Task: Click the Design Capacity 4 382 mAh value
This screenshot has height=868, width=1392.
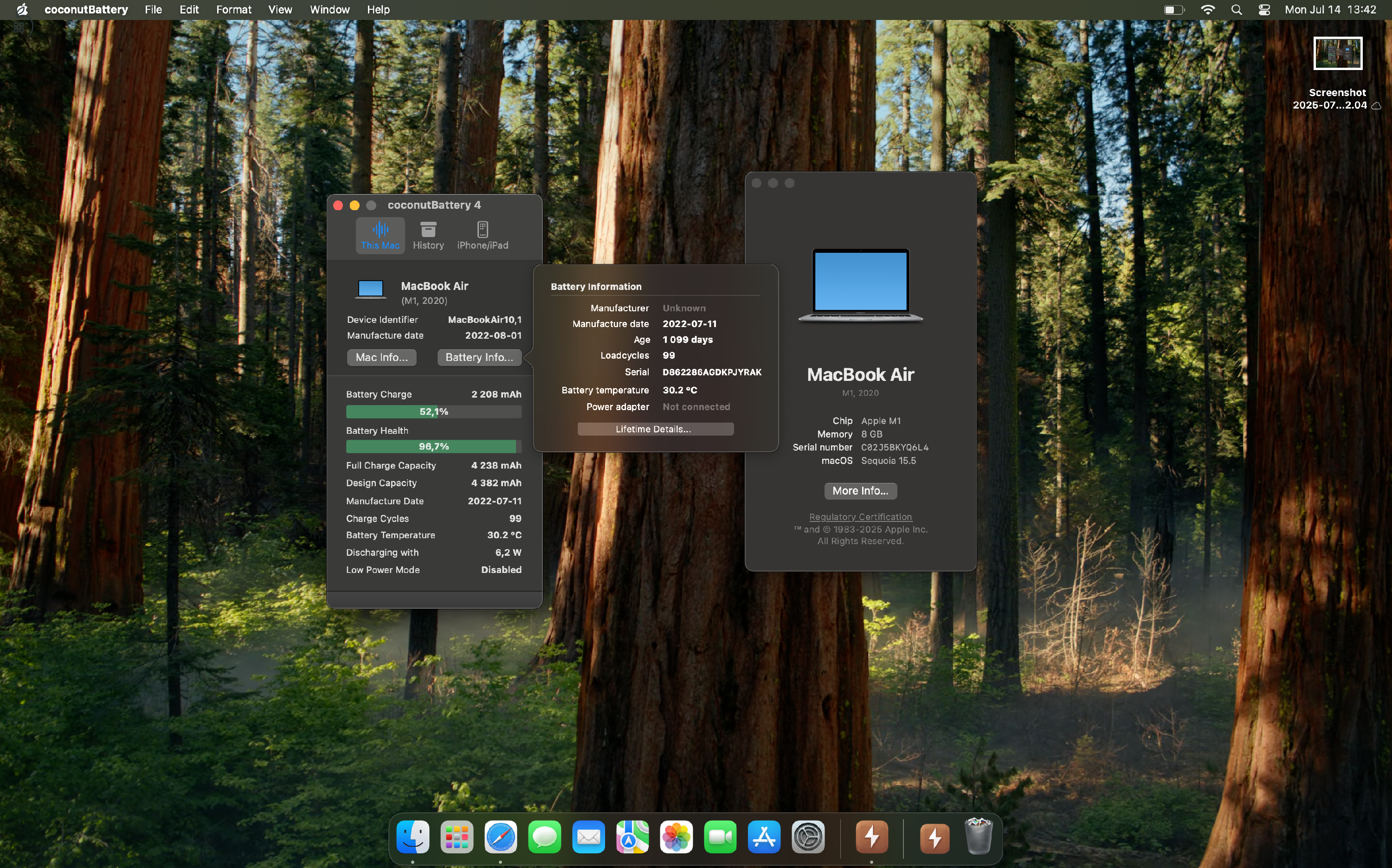Action: click(496, 483)
